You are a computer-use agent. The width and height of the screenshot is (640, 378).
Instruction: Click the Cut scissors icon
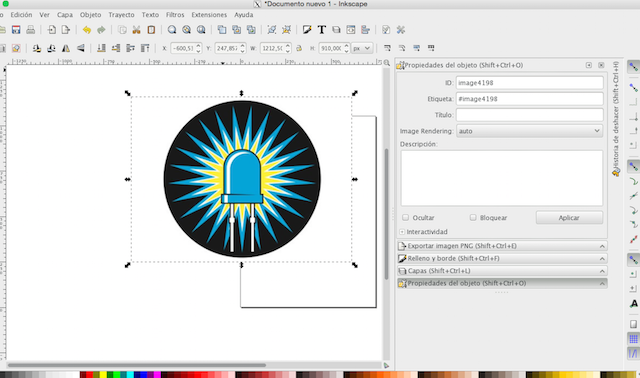(x=136, y=30)
